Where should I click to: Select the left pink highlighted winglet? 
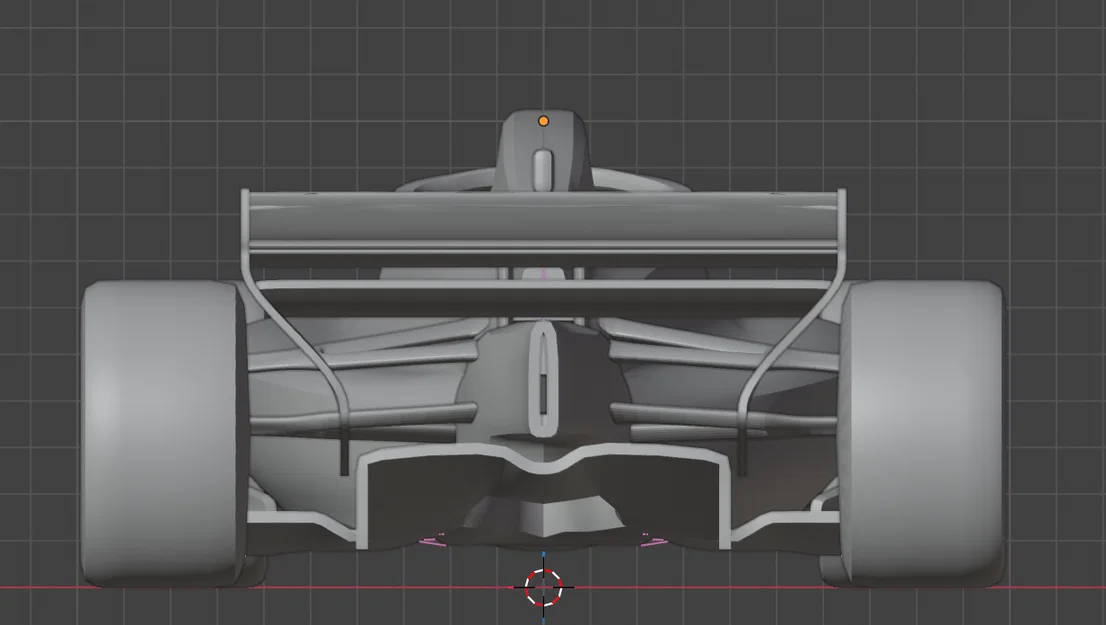pos(432,542)
